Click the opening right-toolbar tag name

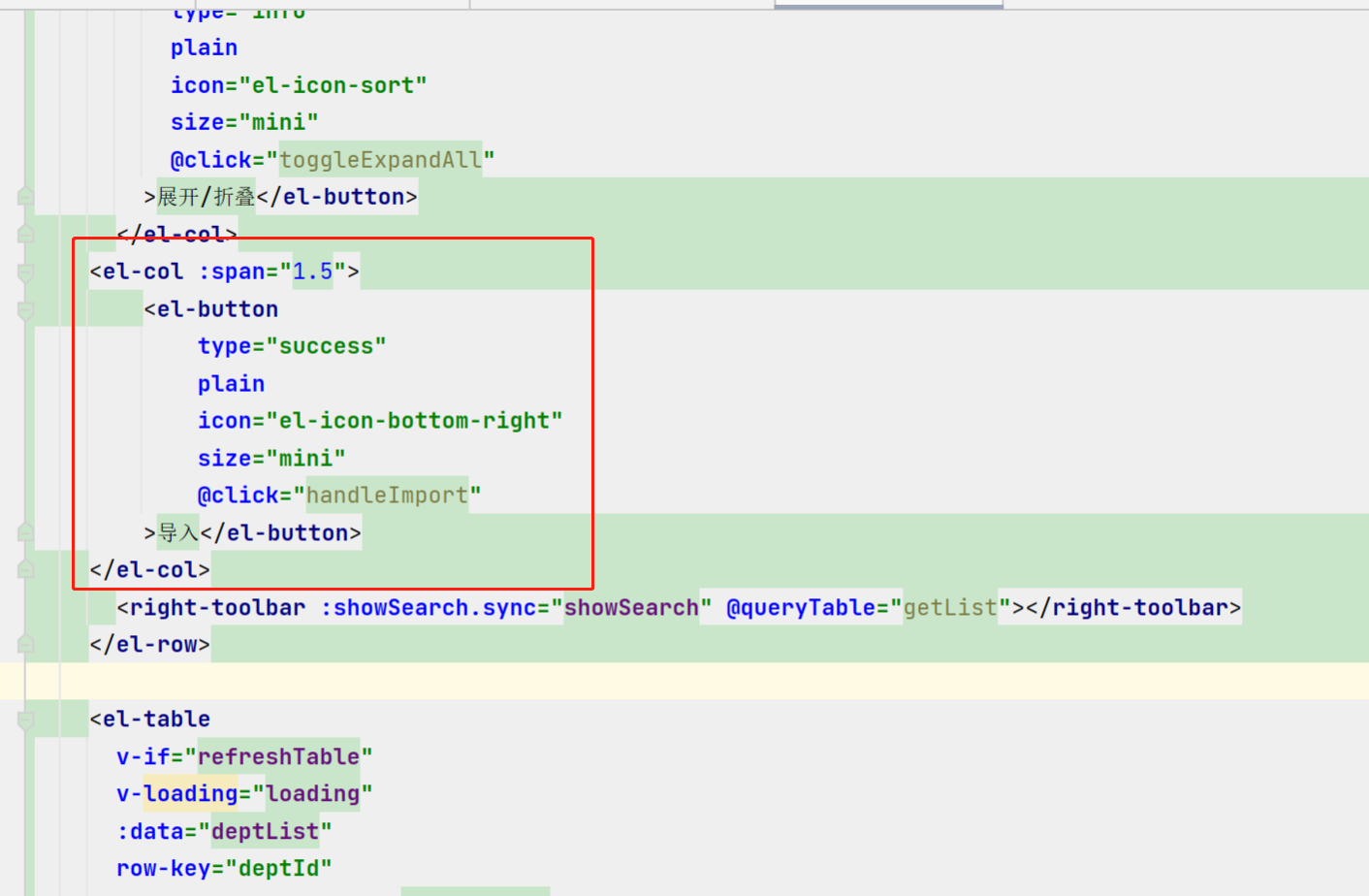point(218,608)
